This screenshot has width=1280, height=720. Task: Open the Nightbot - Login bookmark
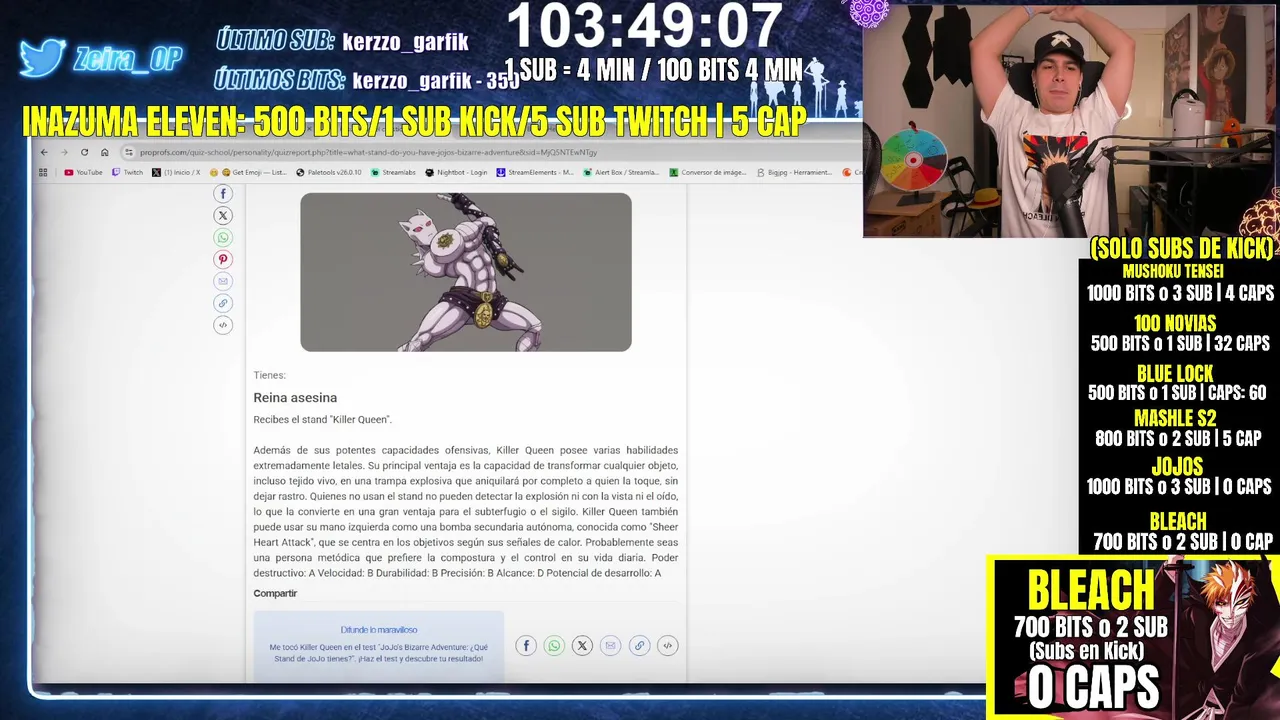coord(456,172)
